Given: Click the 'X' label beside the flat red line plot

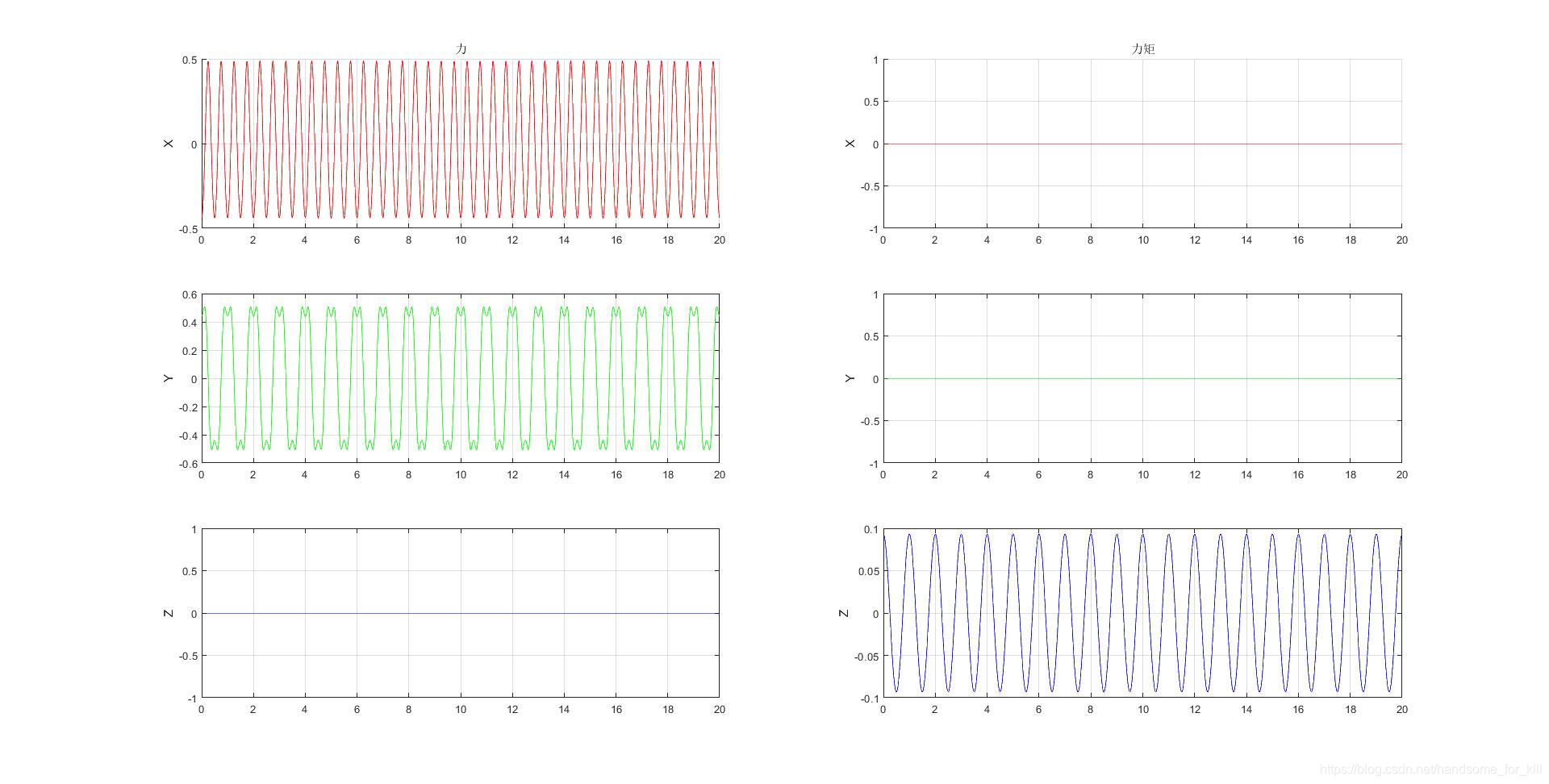Looking at the screenshot, I should pos(850,144).
